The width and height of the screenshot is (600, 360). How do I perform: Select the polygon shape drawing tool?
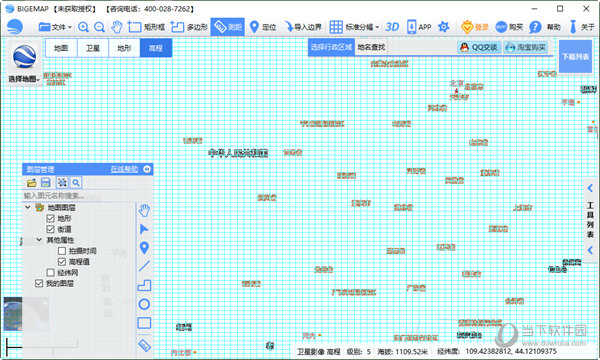[x=144, y=285]
